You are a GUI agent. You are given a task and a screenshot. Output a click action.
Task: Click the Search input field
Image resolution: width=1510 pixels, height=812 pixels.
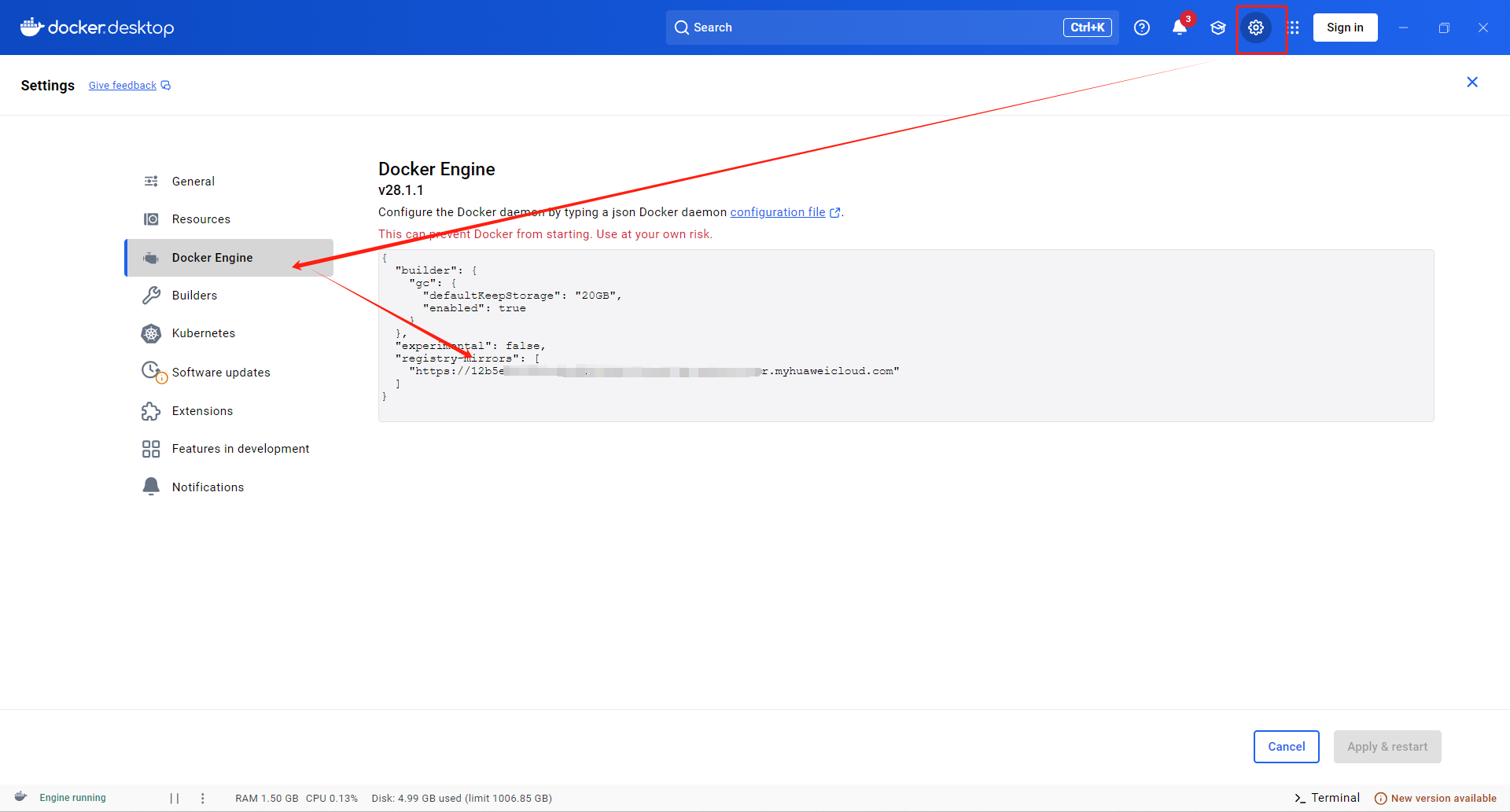pos(892,28)
